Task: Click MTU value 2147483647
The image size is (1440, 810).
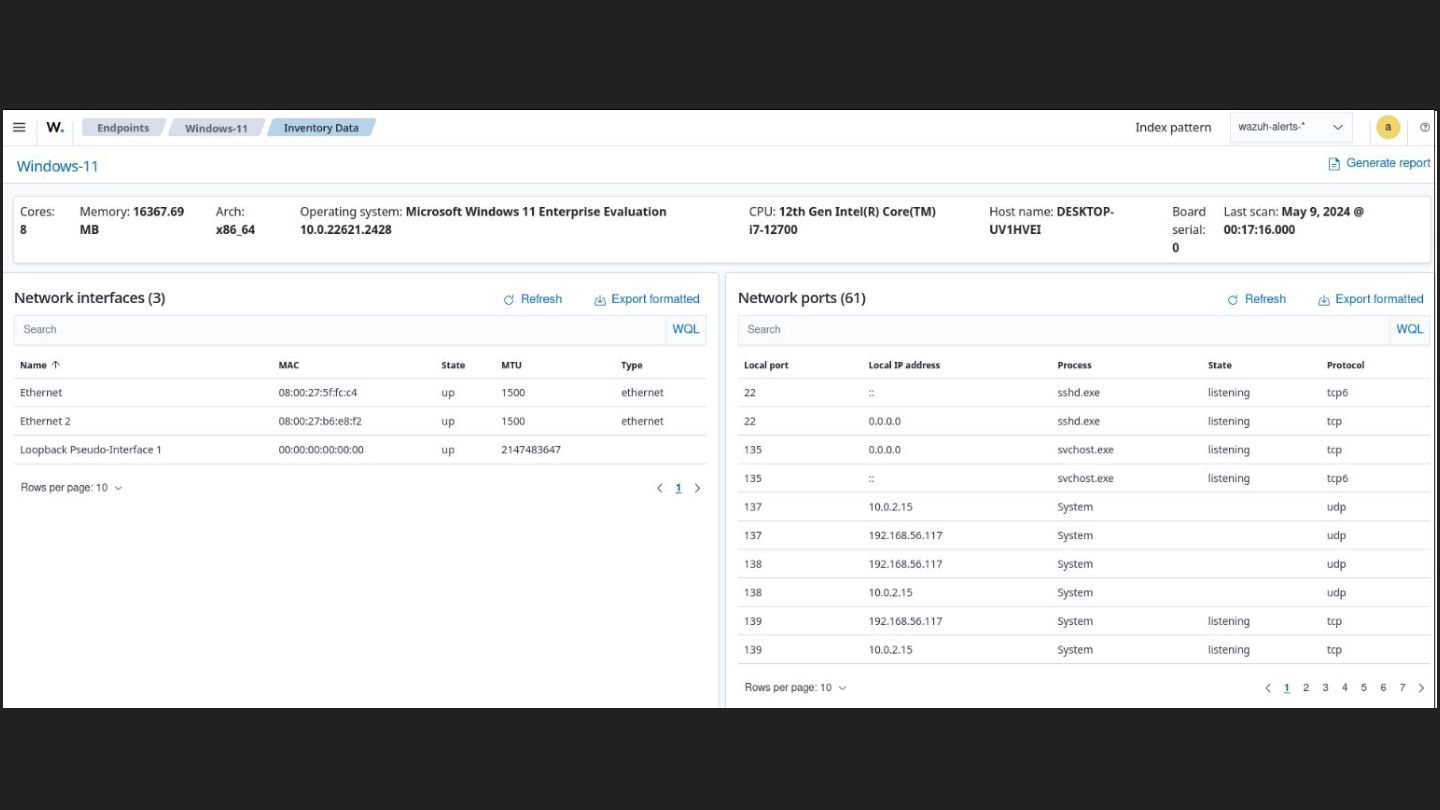Action: tap(531, 450)
